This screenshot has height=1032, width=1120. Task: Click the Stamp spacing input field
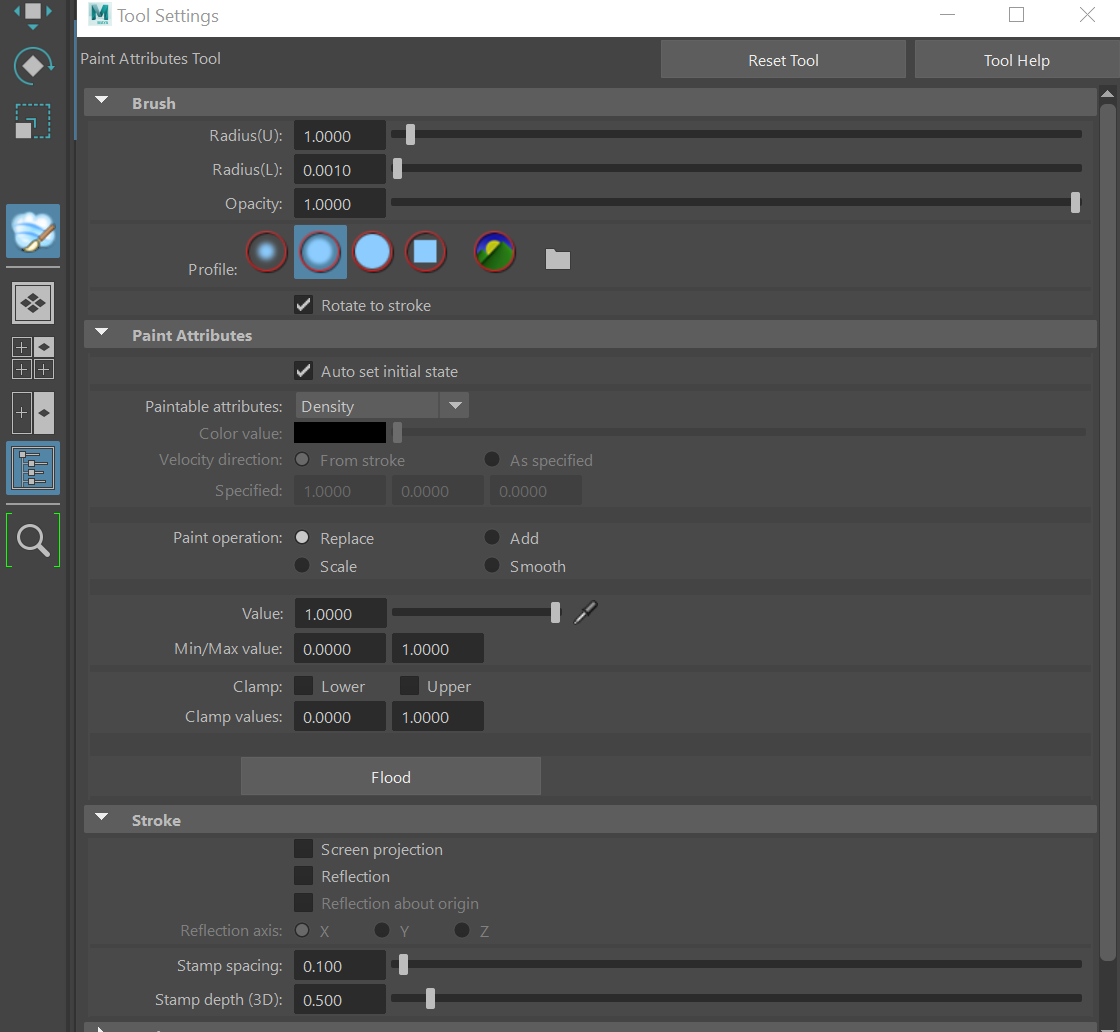click(340, 966)
